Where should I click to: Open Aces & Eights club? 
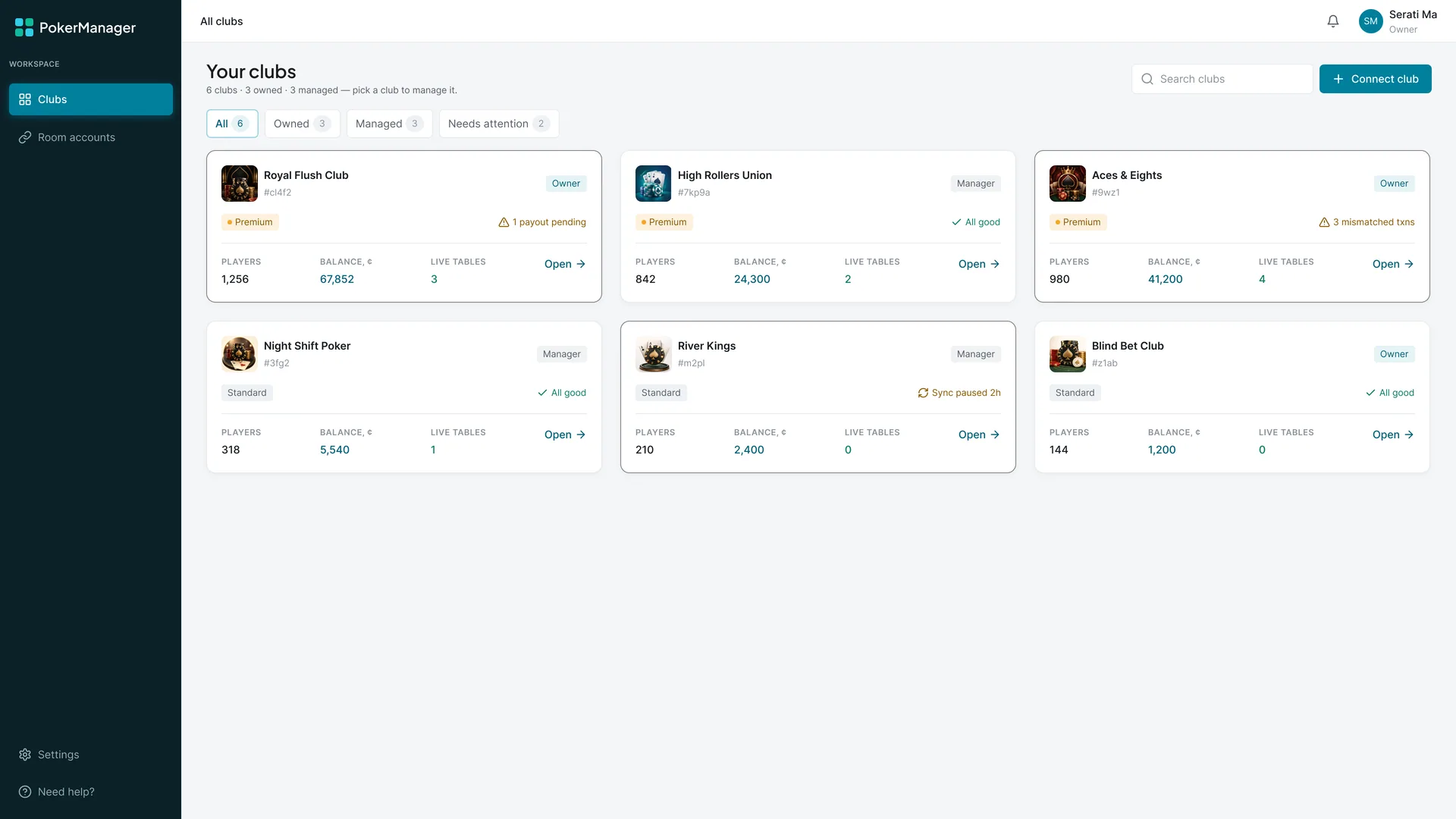pyautogui.click(x=1393, y=264)
